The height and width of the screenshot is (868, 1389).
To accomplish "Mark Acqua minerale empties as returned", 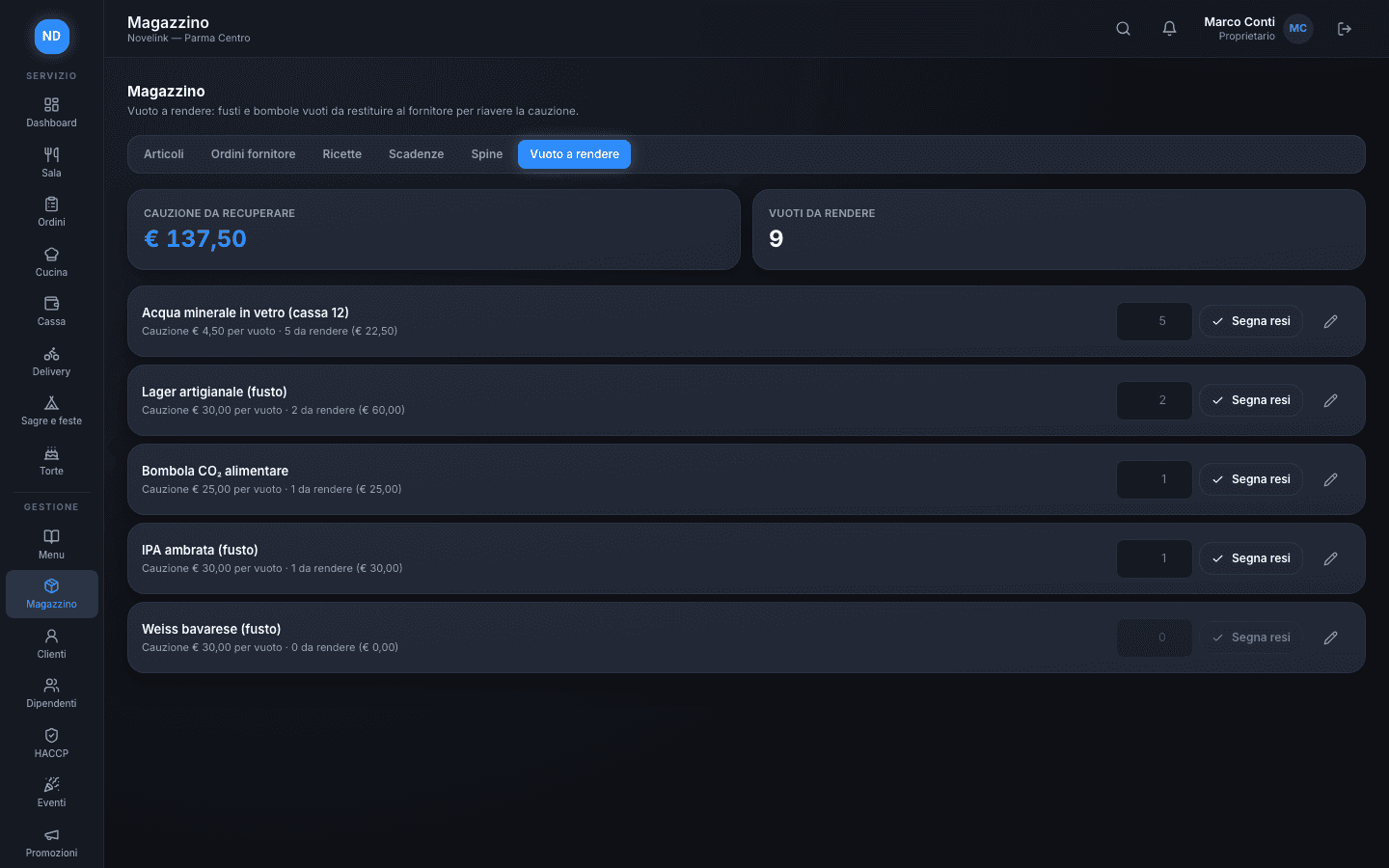I will [1251, 321].
